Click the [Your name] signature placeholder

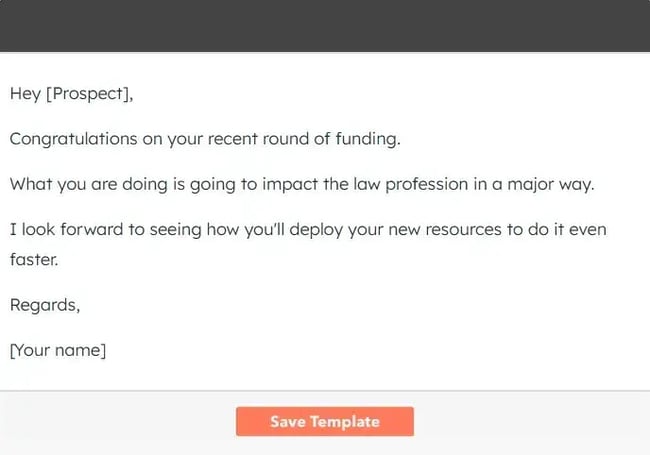(58, 350)
